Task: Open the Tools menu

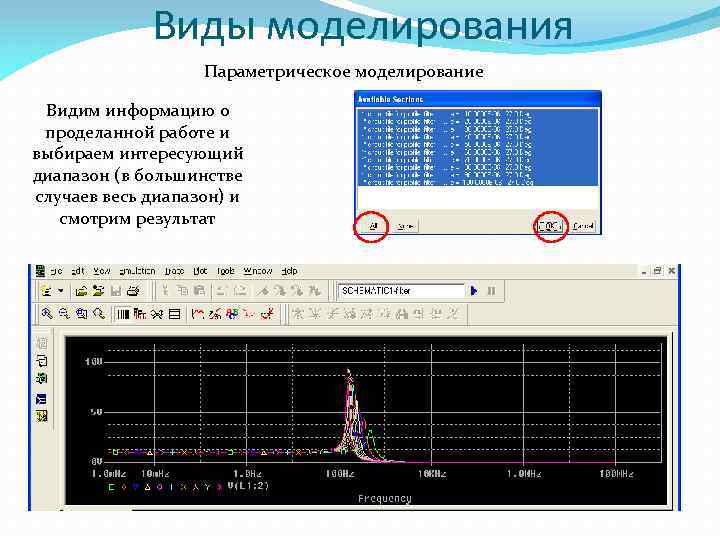Action: (225, 271)
